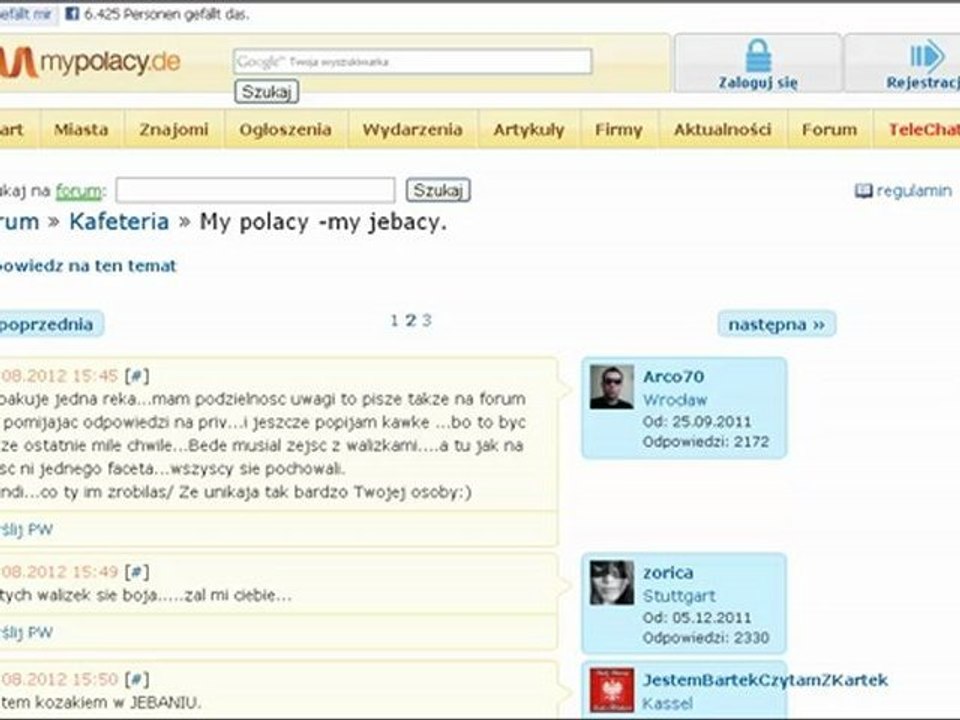Open zorica's avatar picture
The width and height of the screenshot is (960, 720).
click(x=612, y=583)
